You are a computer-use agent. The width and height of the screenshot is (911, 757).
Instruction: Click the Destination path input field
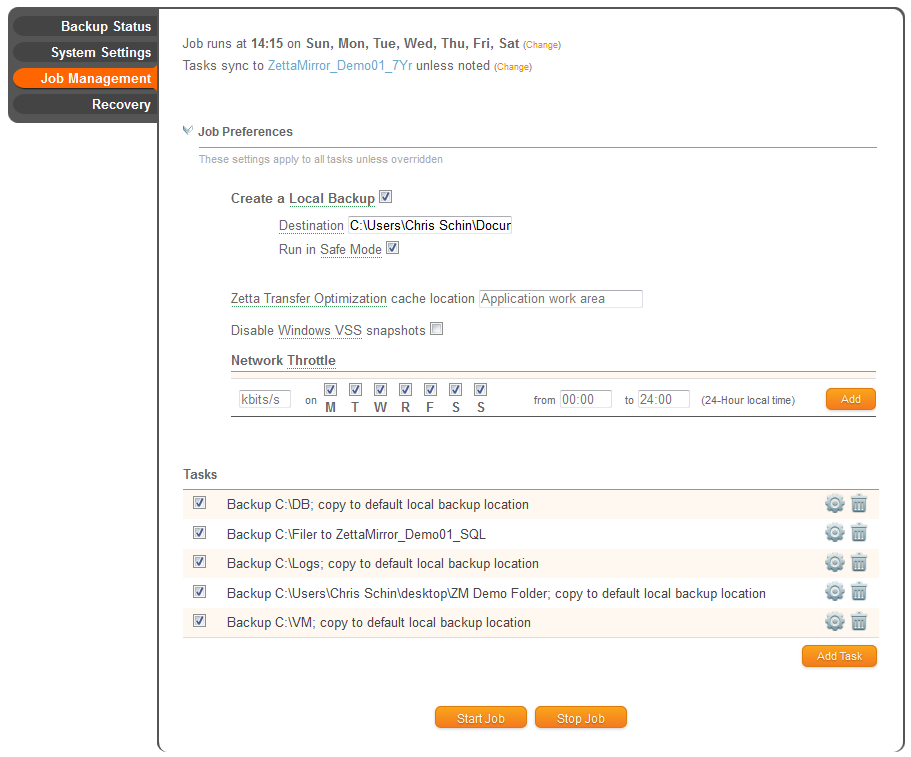tap(430, 225)
